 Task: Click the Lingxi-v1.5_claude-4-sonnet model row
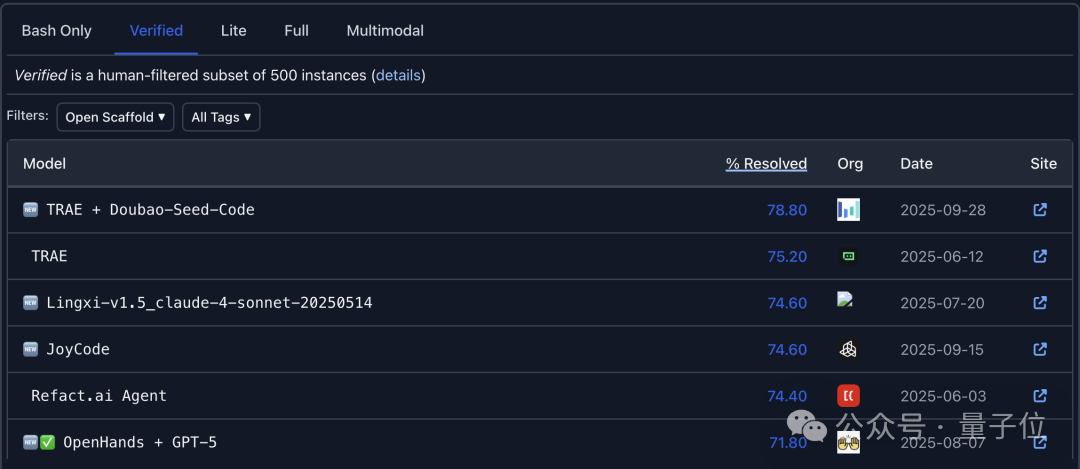(209, 302)
